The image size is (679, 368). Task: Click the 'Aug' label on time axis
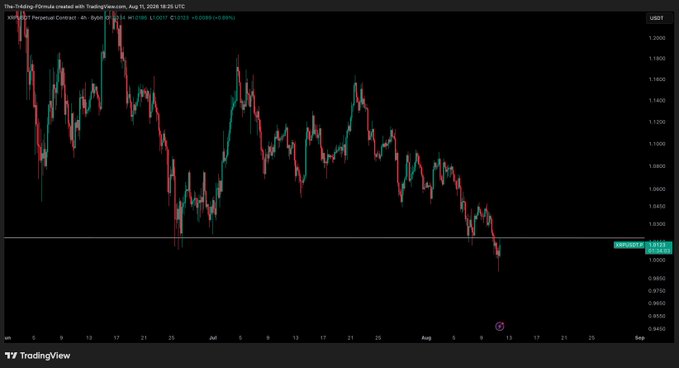(x=427, y=338)
